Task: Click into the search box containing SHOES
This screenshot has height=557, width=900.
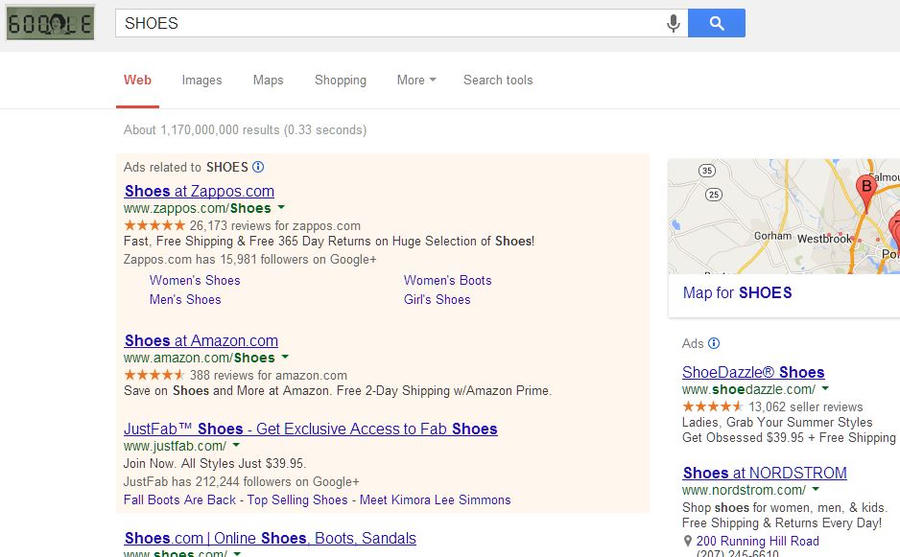Action: pyautogui.click(x=390, y=23)
